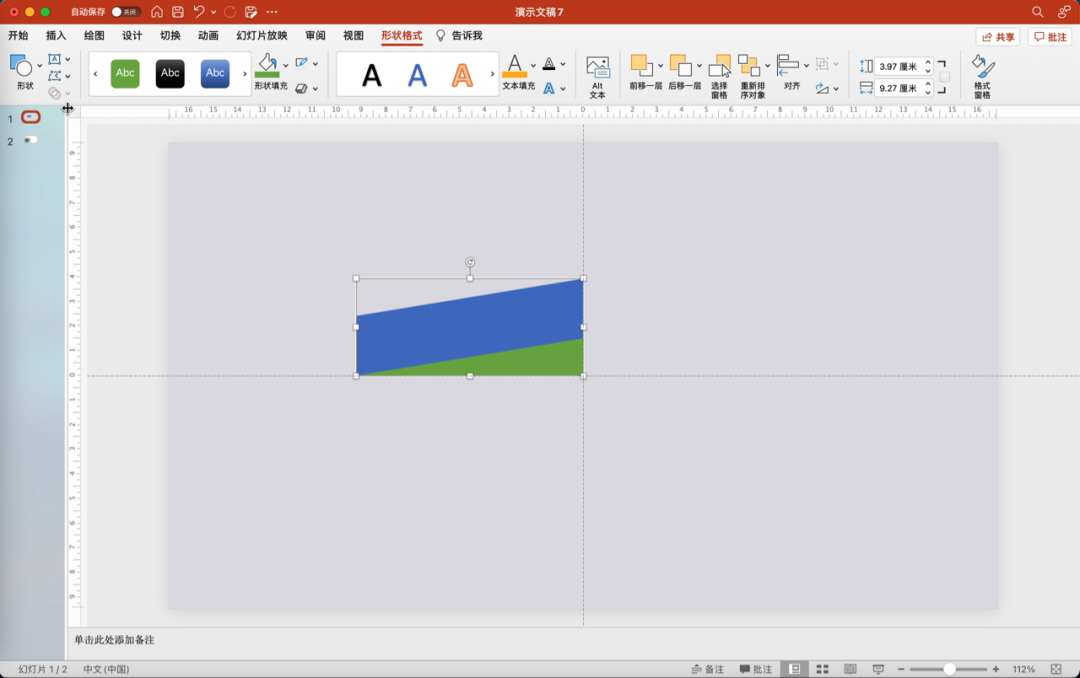Apply the orange outlined WordArt style A
The image size is (1080, 678).
pyautogui.click(x=462, y=74)
